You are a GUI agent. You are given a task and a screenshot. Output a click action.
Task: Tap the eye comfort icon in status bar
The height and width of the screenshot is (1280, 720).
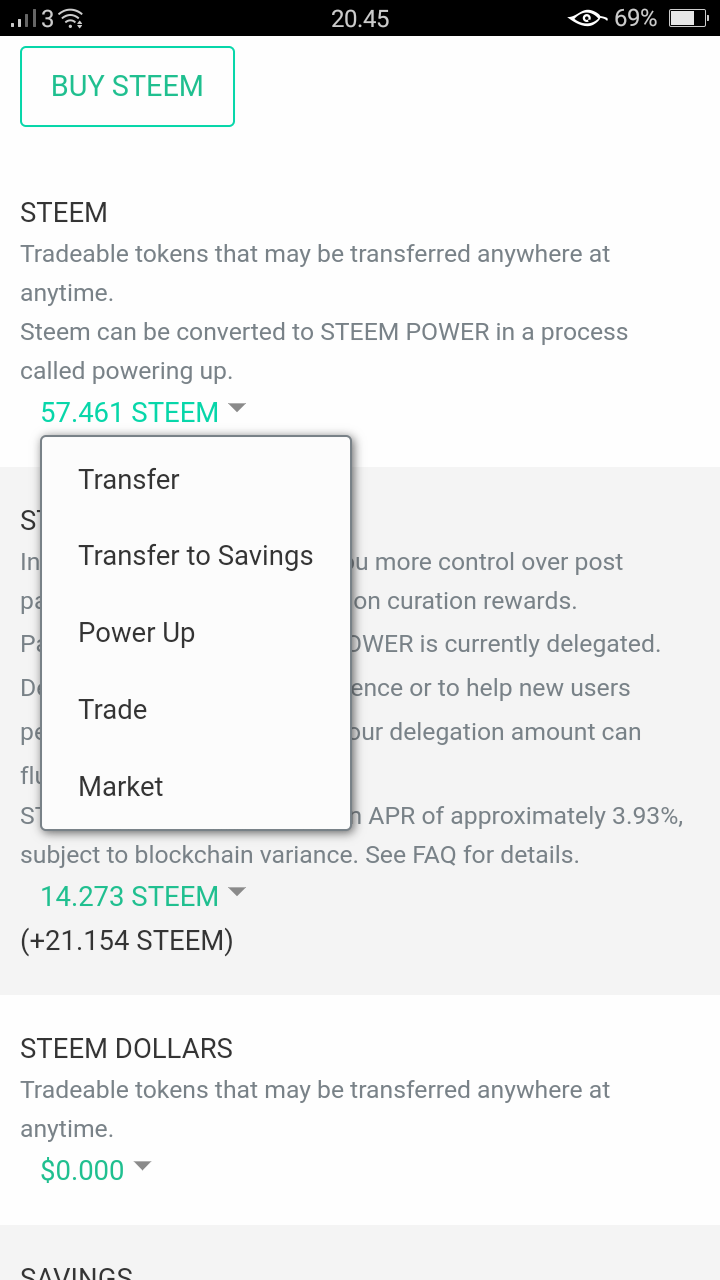point(587,18)
